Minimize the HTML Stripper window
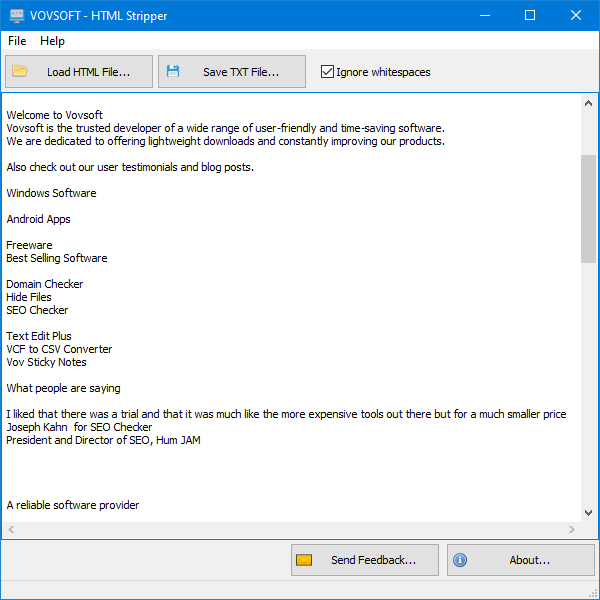 pyautogui.click(x=485, y=15)
